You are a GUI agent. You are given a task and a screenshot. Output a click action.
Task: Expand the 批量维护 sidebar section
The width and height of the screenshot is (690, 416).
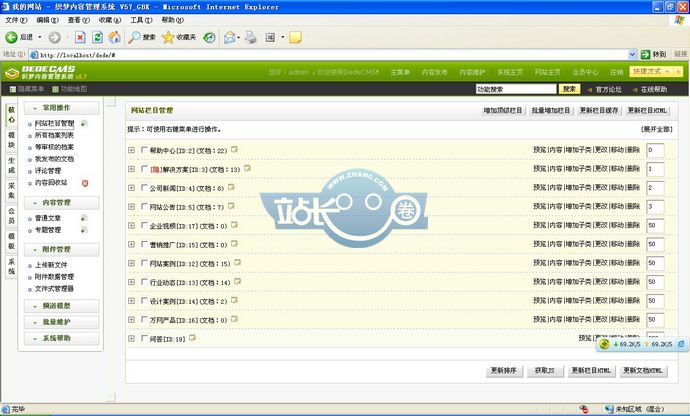point(61,322)
